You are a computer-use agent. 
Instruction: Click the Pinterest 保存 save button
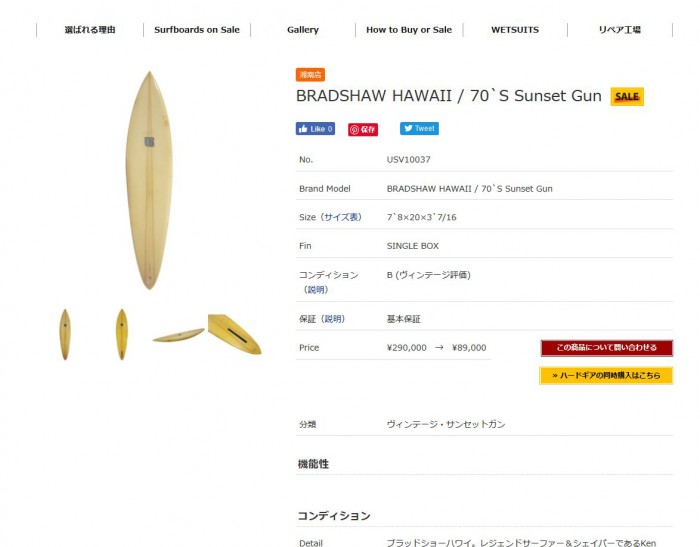[363, 129]
